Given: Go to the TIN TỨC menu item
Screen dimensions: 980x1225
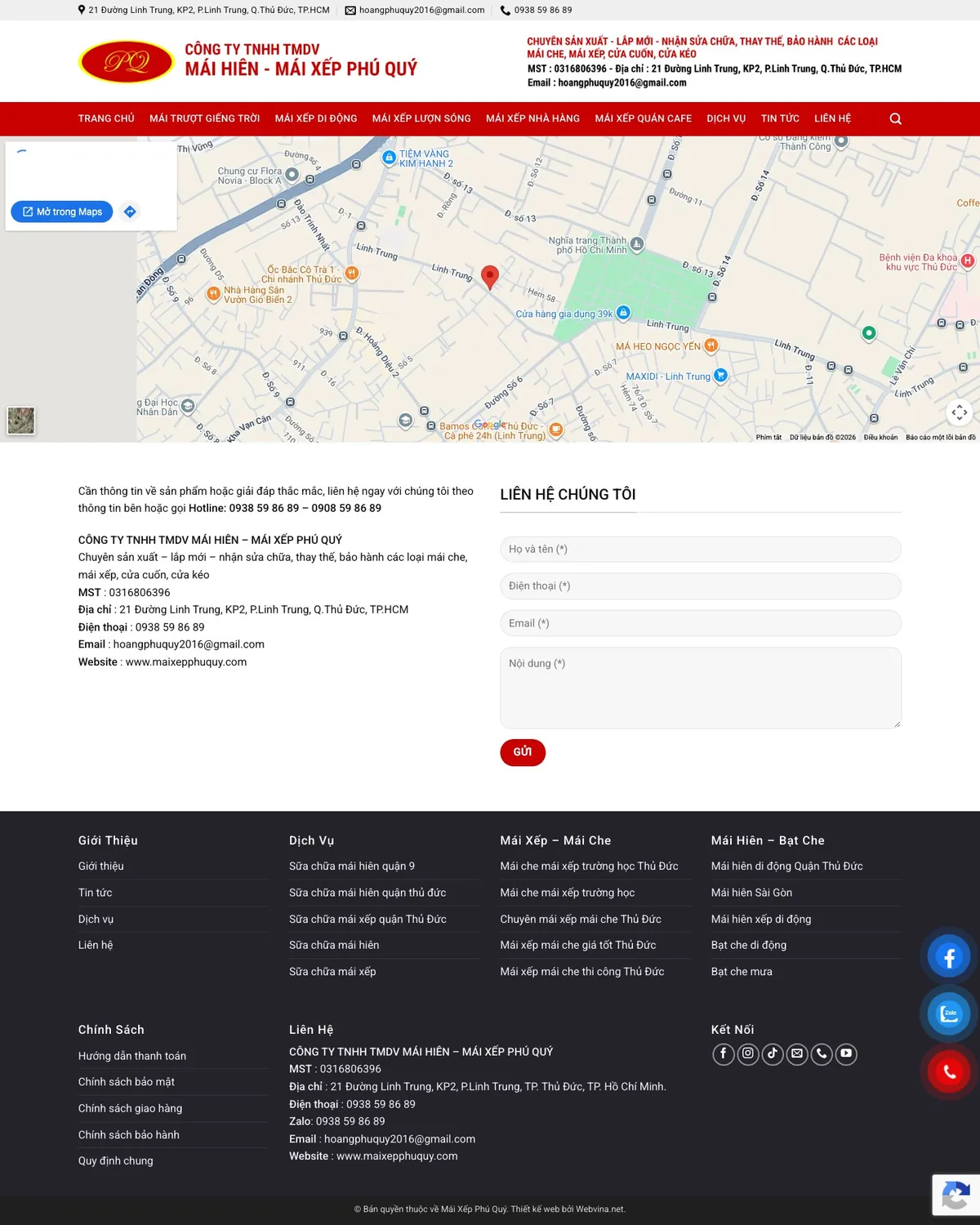Looking at the screenshot, I should 780,118.
